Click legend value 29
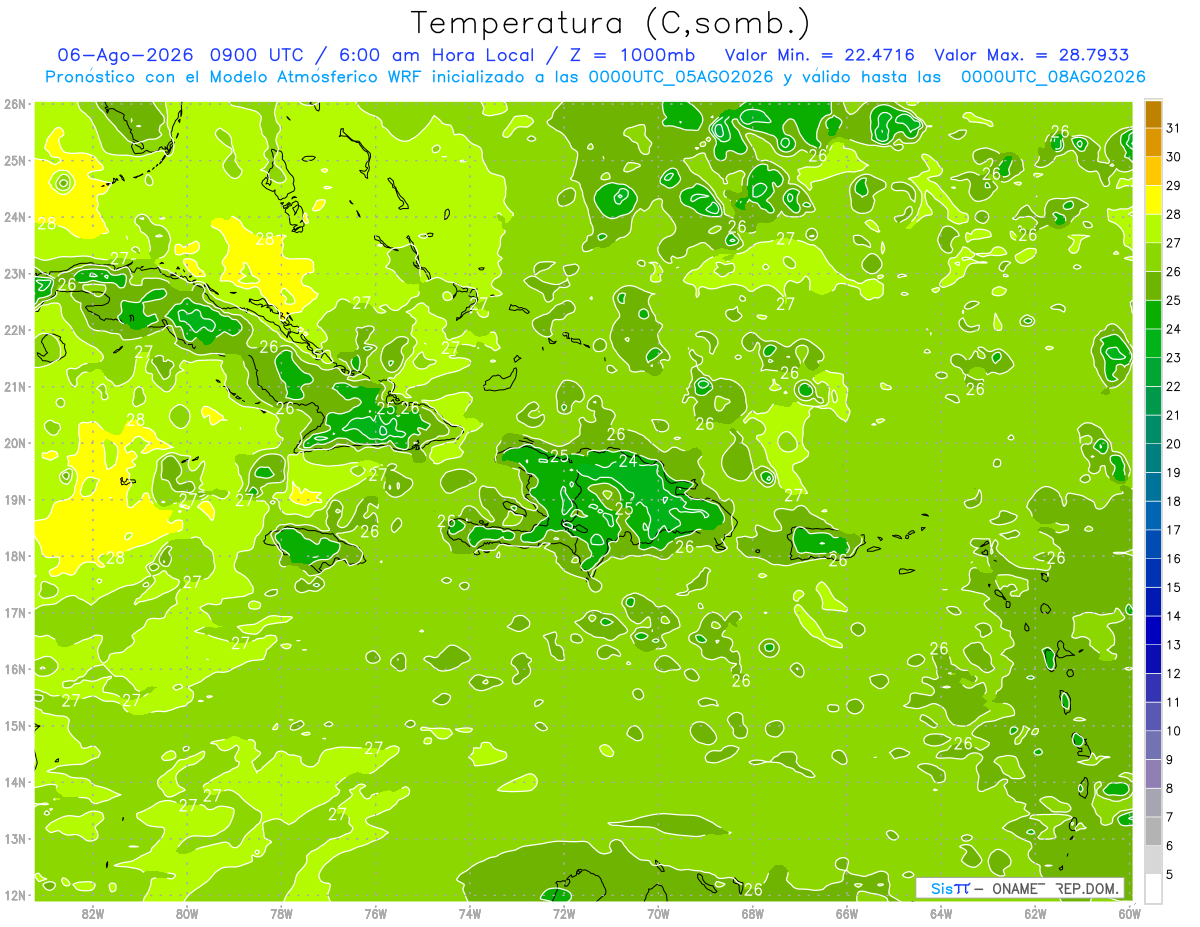The width and height of the screenshot is (1200, 927). pyautogui.click(x=1173, y=186)
